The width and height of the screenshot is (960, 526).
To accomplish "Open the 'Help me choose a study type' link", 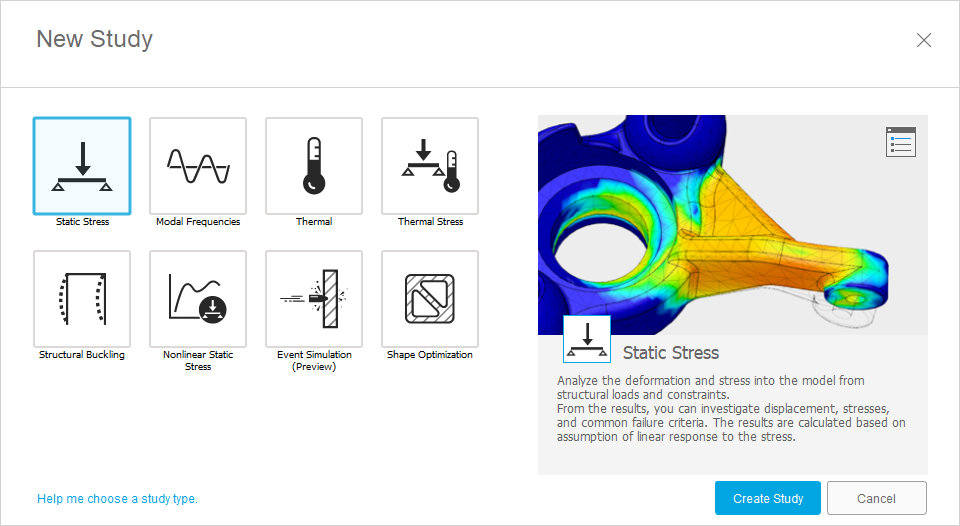I will 118,498.
